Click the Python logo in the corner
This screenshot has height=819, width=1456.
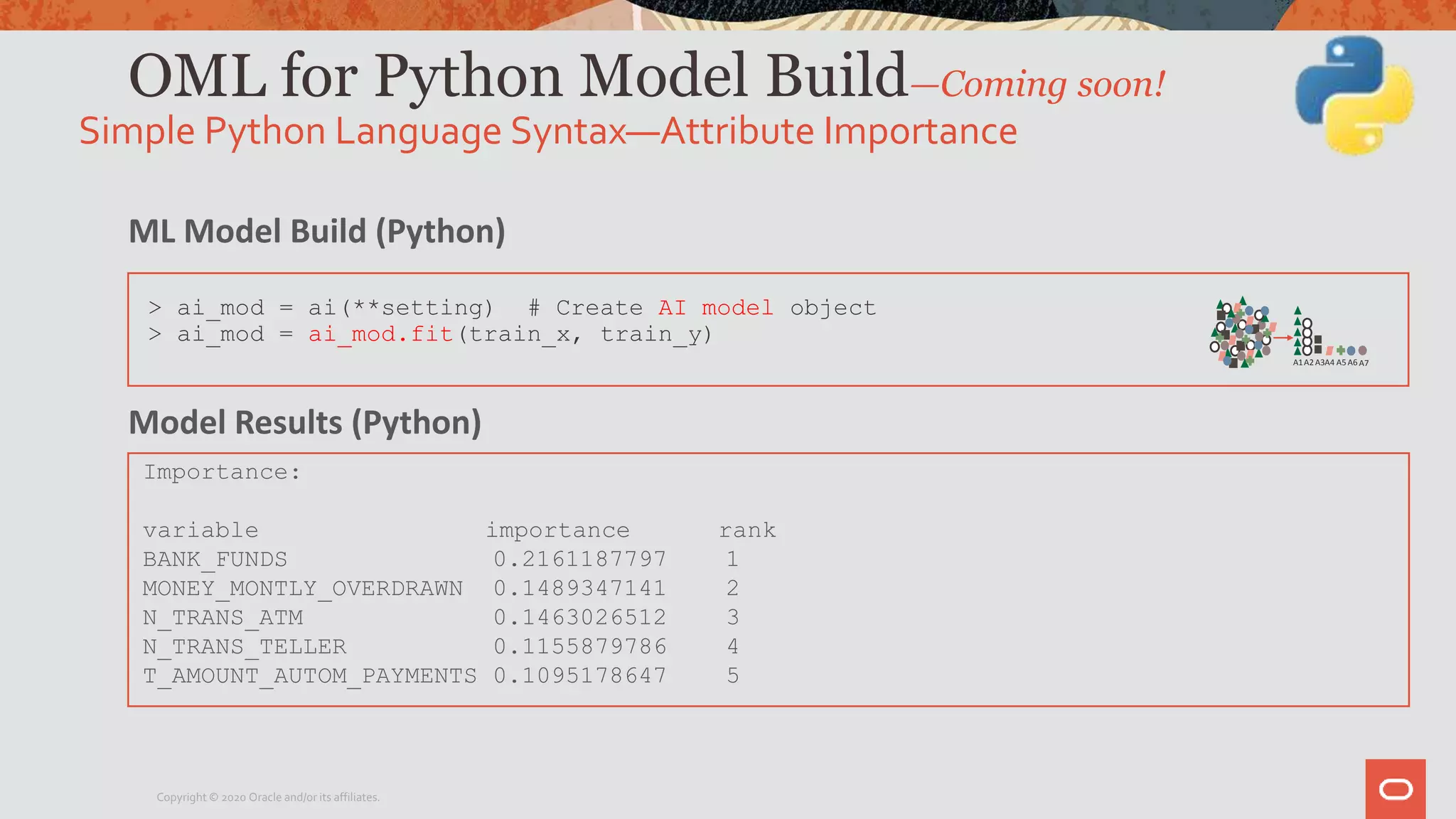pyautogui.click(x=1354, y=95)
